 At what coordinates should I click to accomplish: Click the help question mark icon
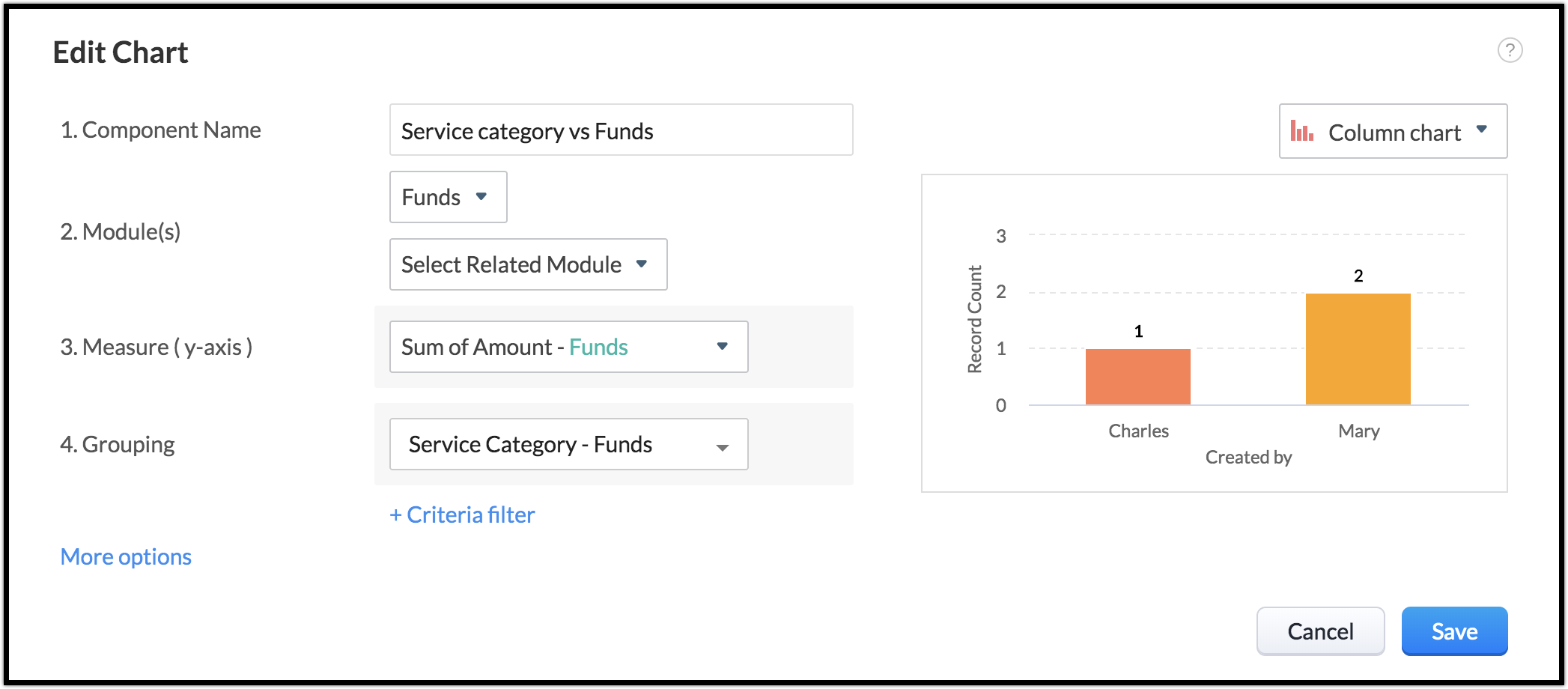[x=1510, y=50]
